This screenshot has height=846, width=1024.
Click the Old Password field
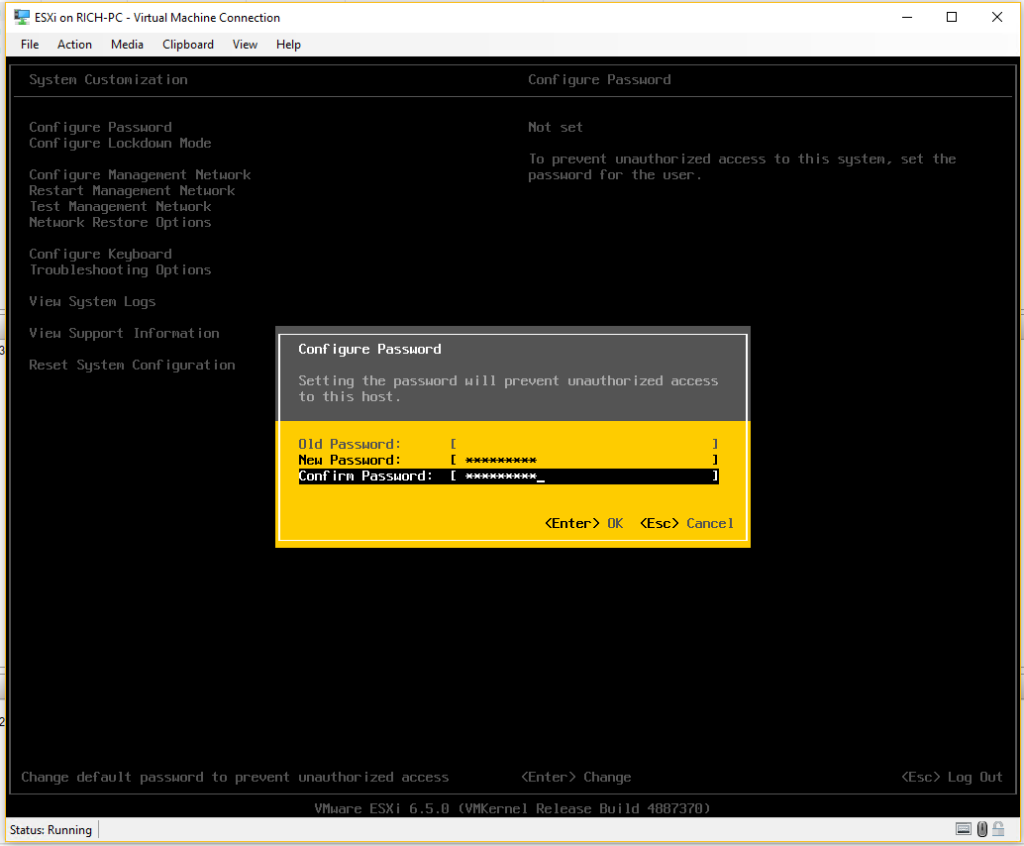pos(584,444)
